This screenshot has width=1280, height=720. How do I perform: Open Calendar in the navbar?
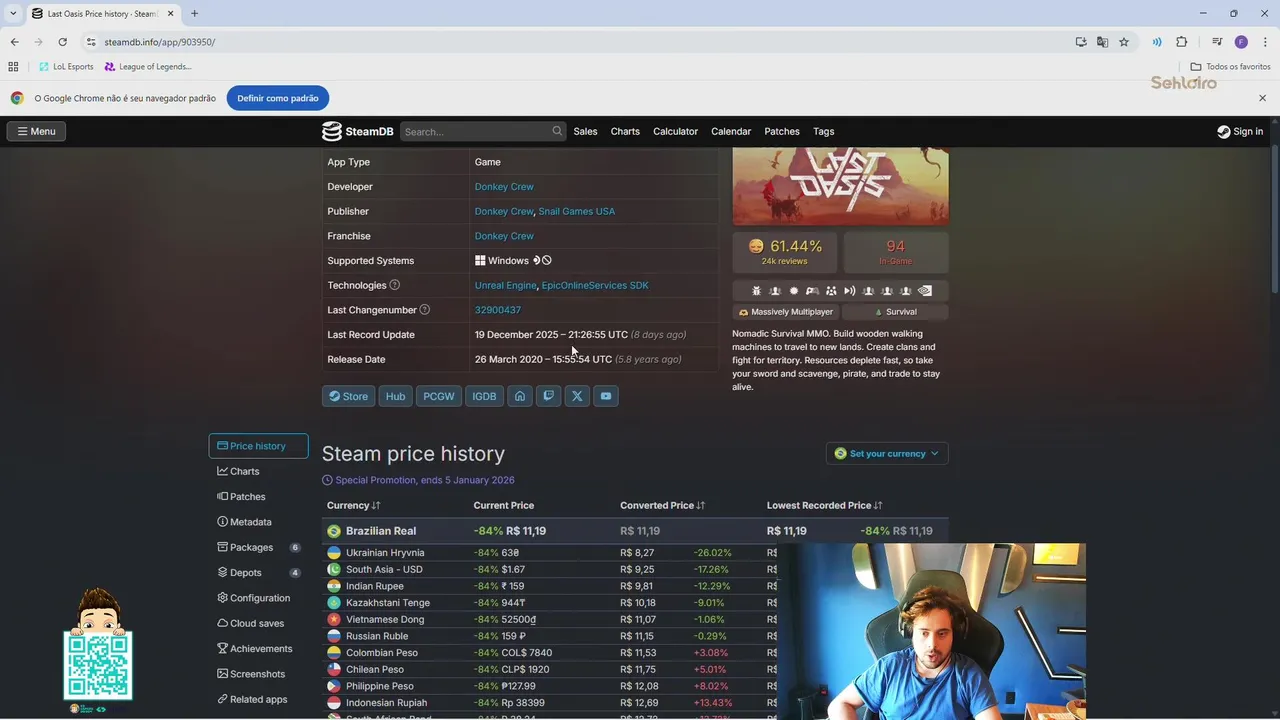tap(731, 131)
